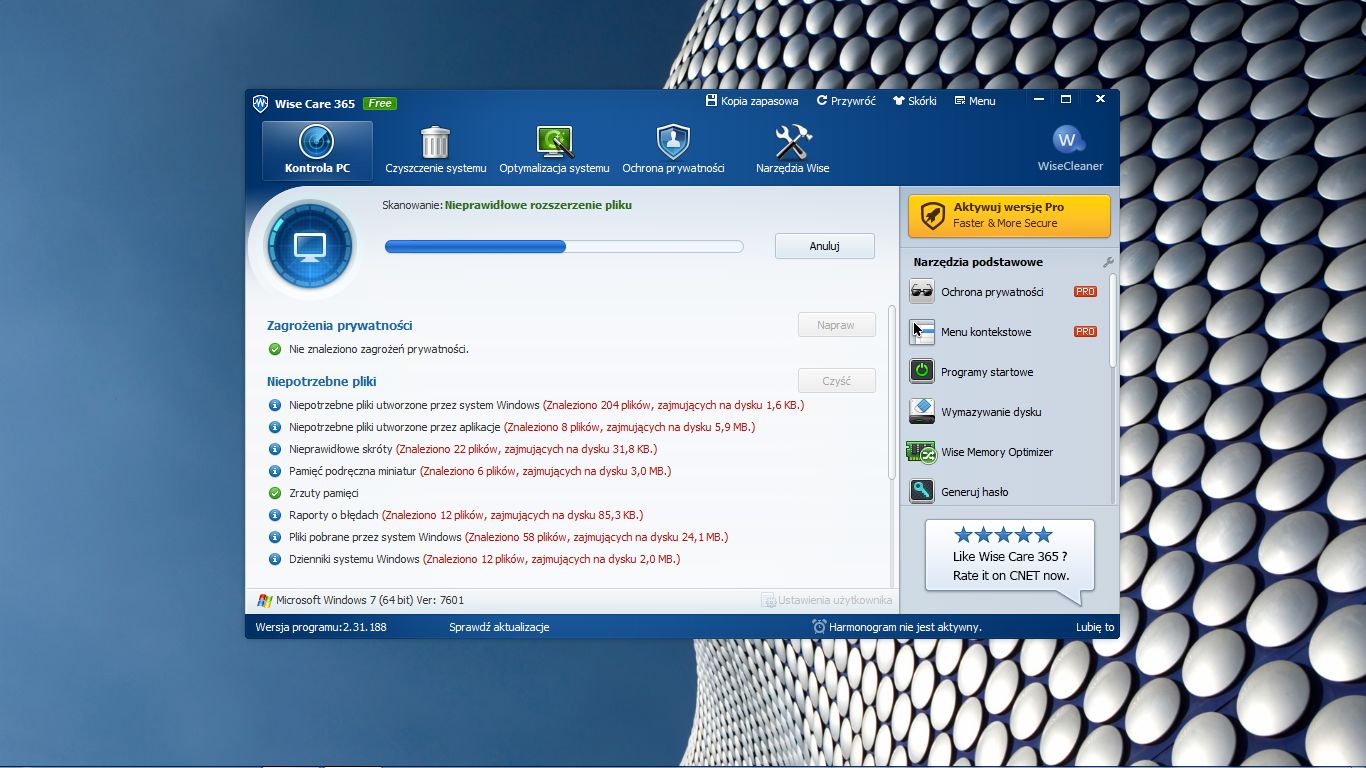
Task: Click the info icon for Niepotrzebne pliki utworzone przez system Windows
Action: [x=275, y=405]
